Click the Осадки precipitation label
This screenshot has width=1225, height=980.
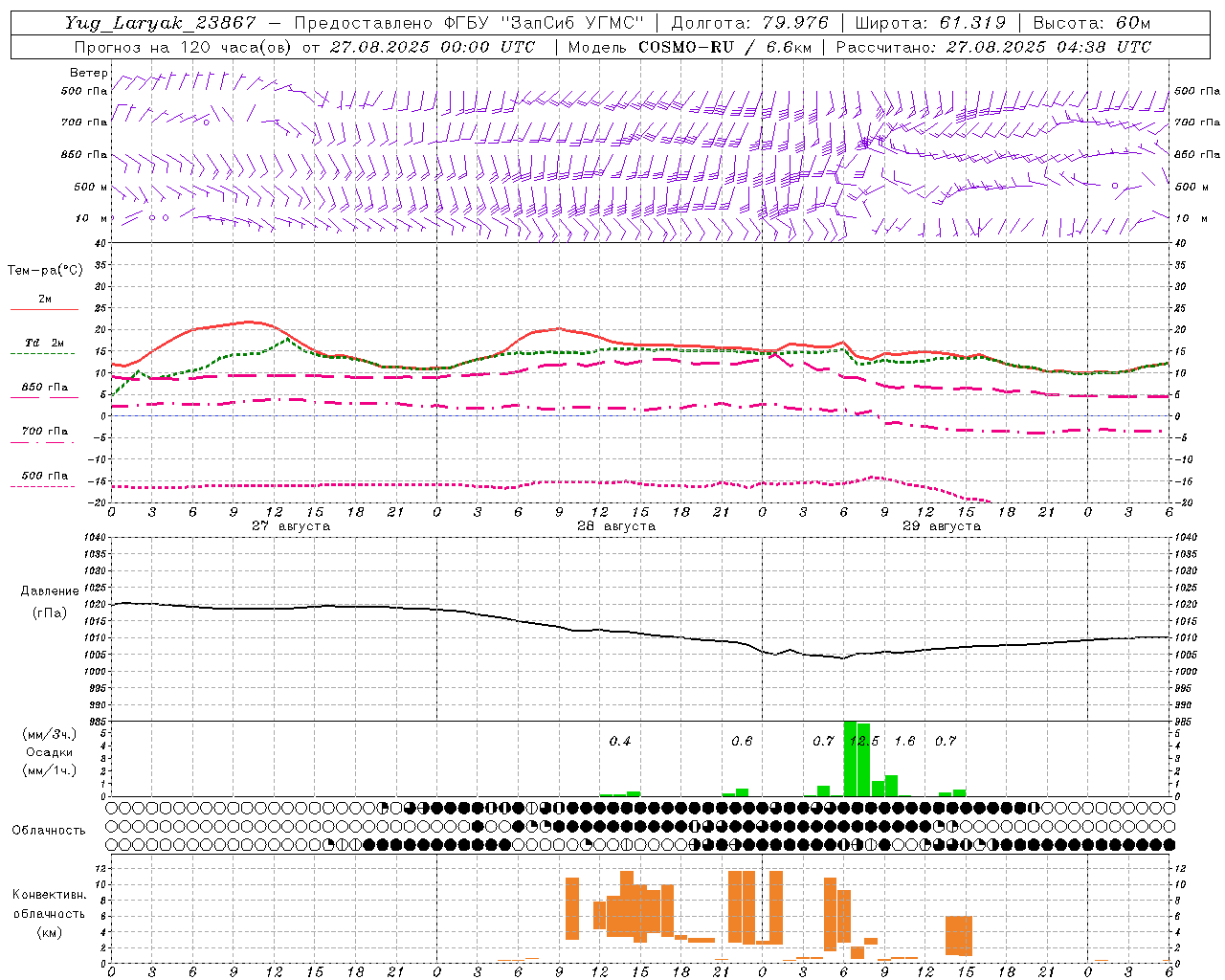tap(49, 752)
